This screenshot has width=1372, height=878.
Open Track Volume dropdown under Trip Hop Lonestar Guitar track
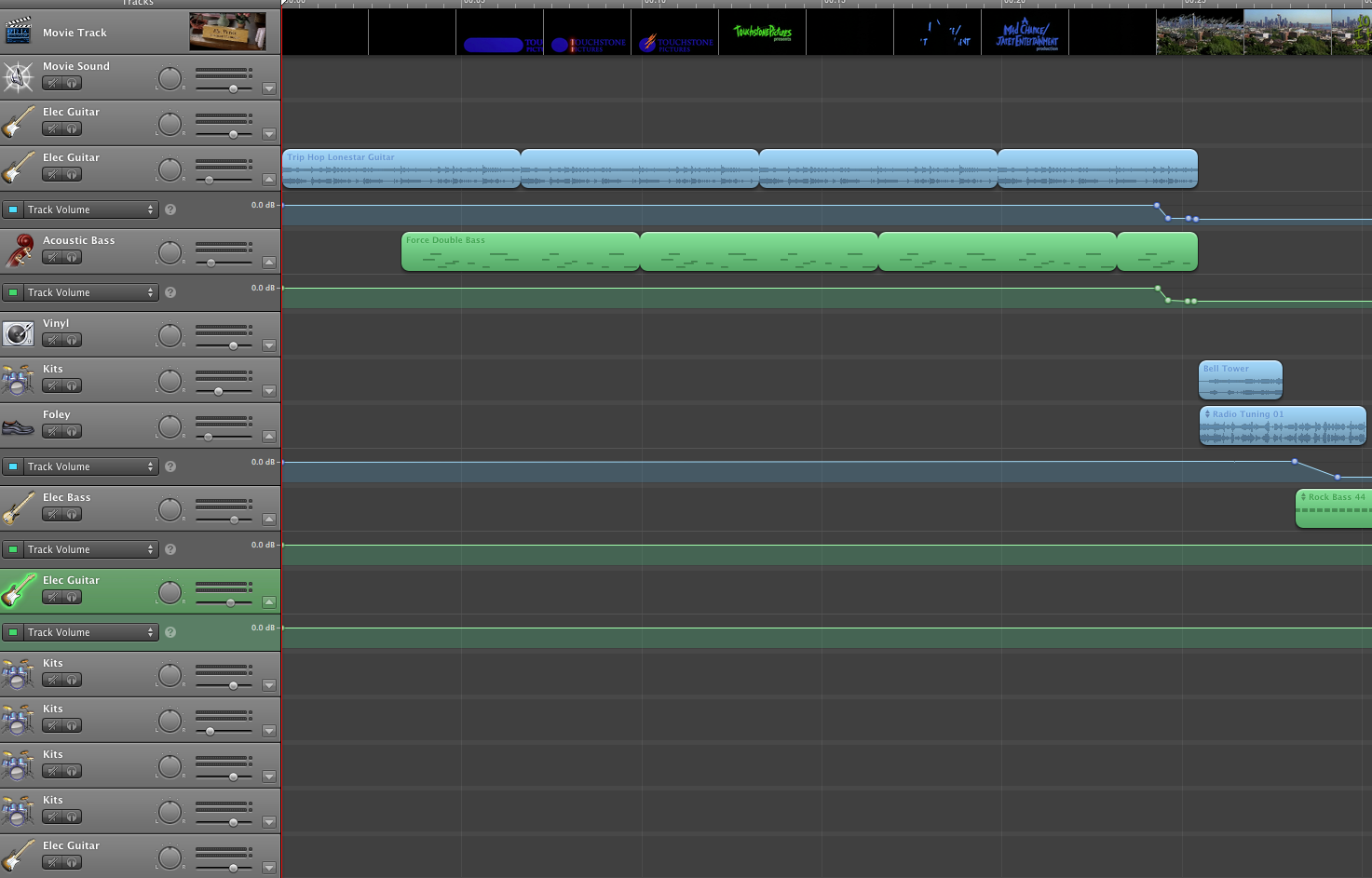(x=90, y=209)
